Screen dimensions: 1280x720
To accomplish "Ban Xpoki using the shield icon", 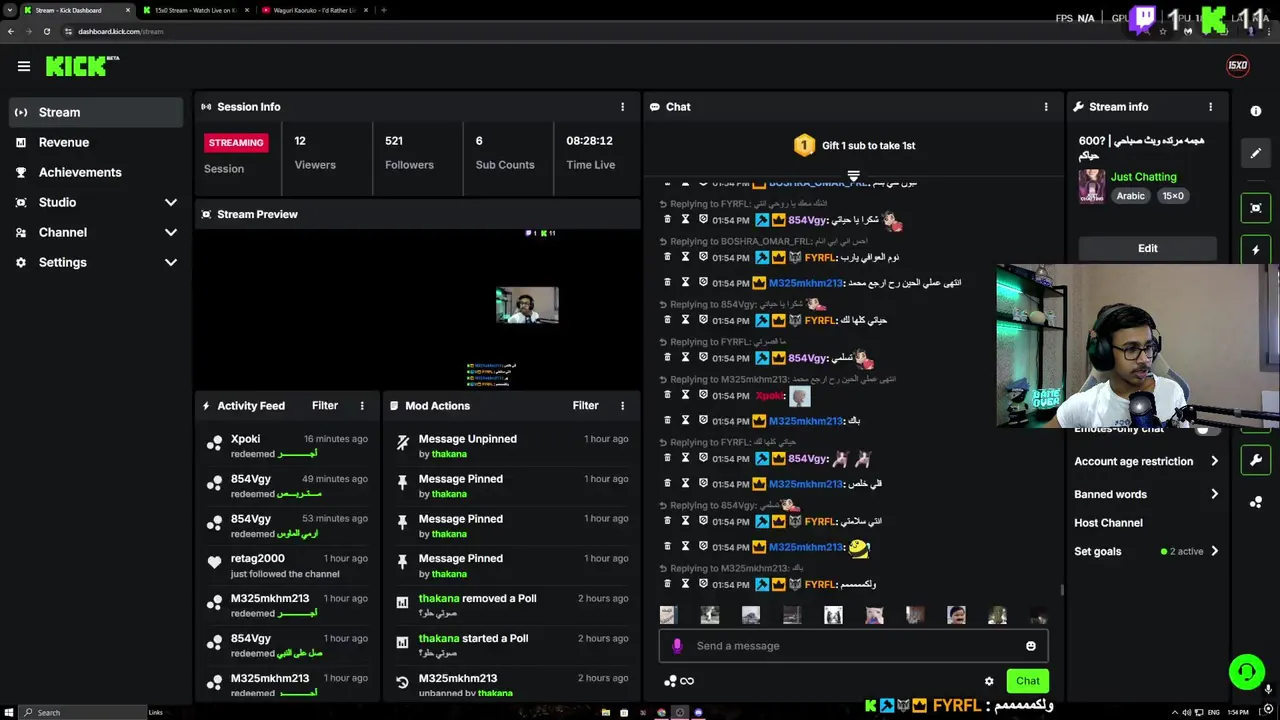I will click(703, 395).
